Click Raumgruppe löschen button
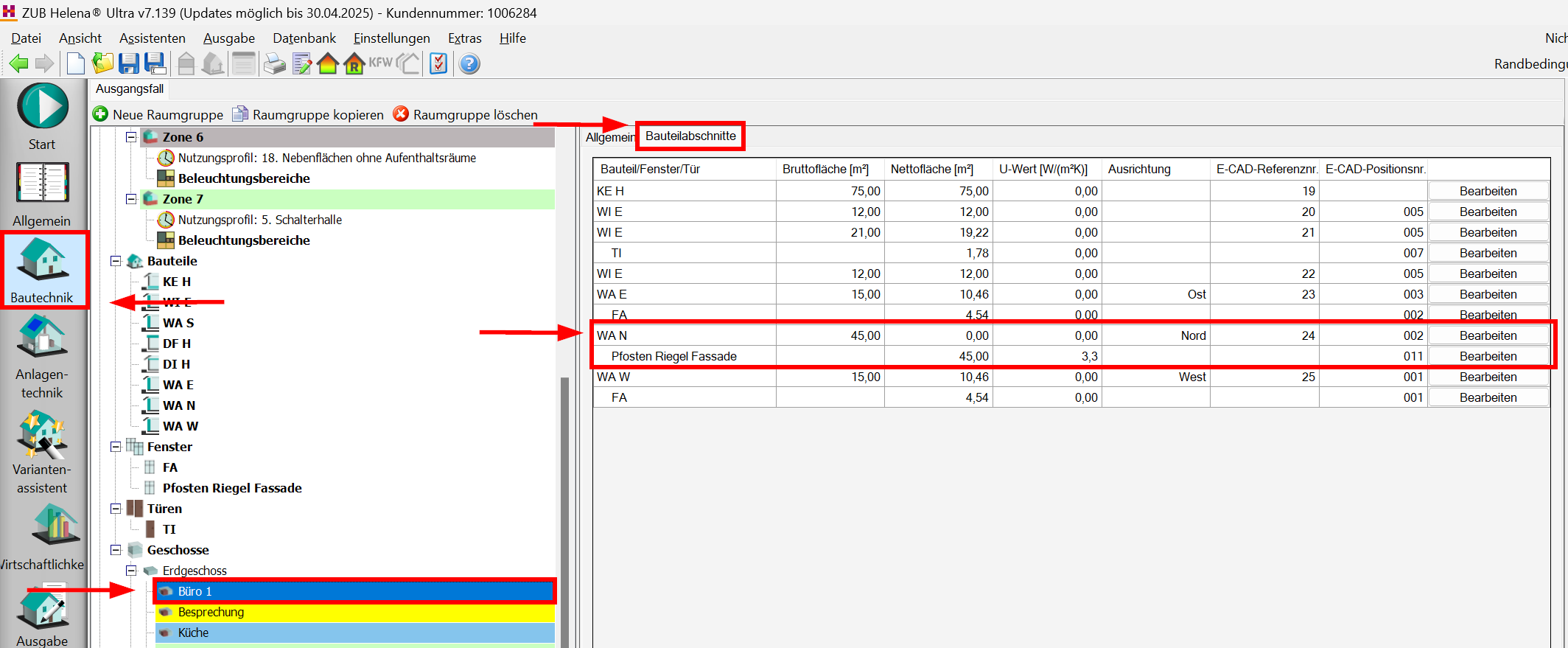 pos(465,114)
